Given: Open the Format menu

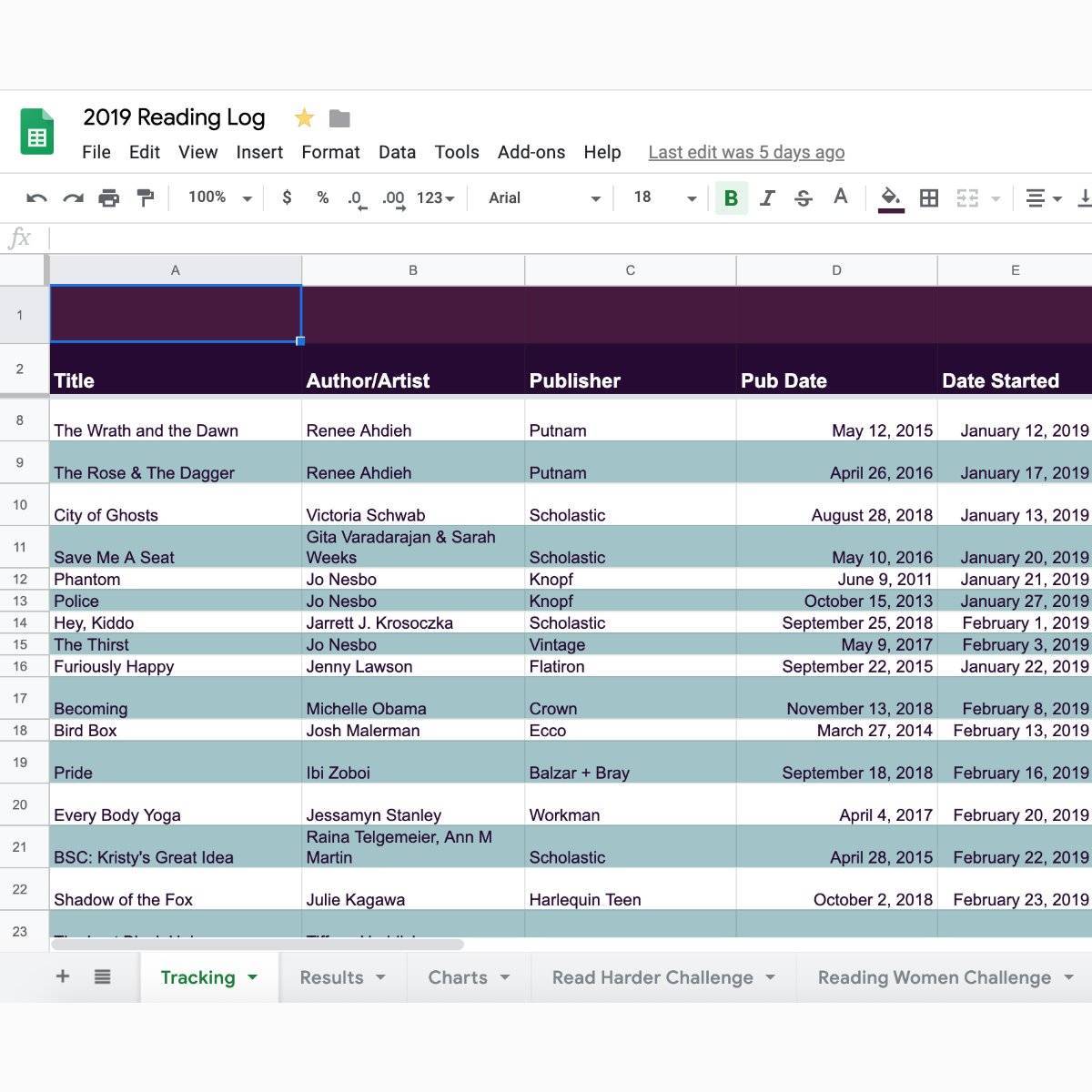Looking at the screenshot, I should click(x=330, y=152).
